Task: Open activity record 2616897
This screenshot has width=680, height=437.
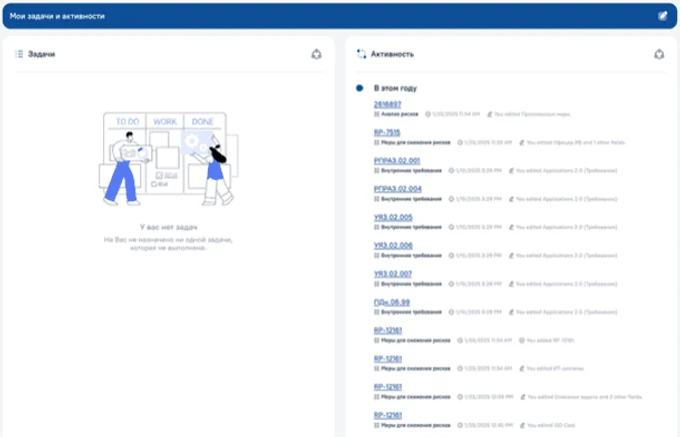Action: (x=386, y=104)
